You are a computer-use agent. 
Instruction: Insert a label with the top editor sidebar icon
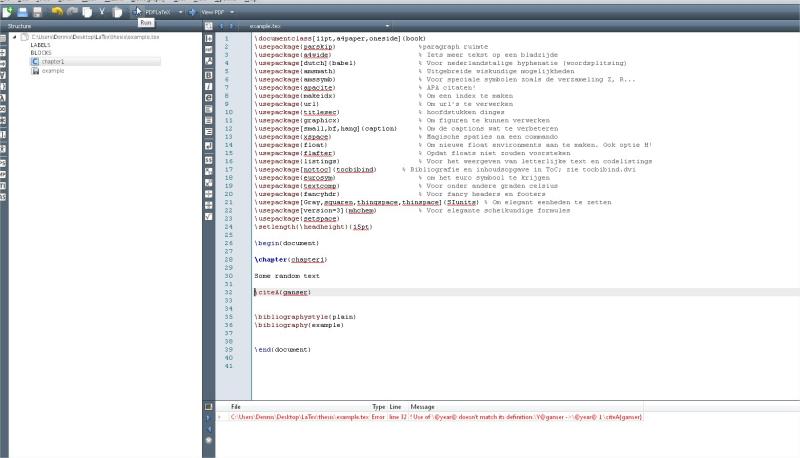(x=209, y=38)
